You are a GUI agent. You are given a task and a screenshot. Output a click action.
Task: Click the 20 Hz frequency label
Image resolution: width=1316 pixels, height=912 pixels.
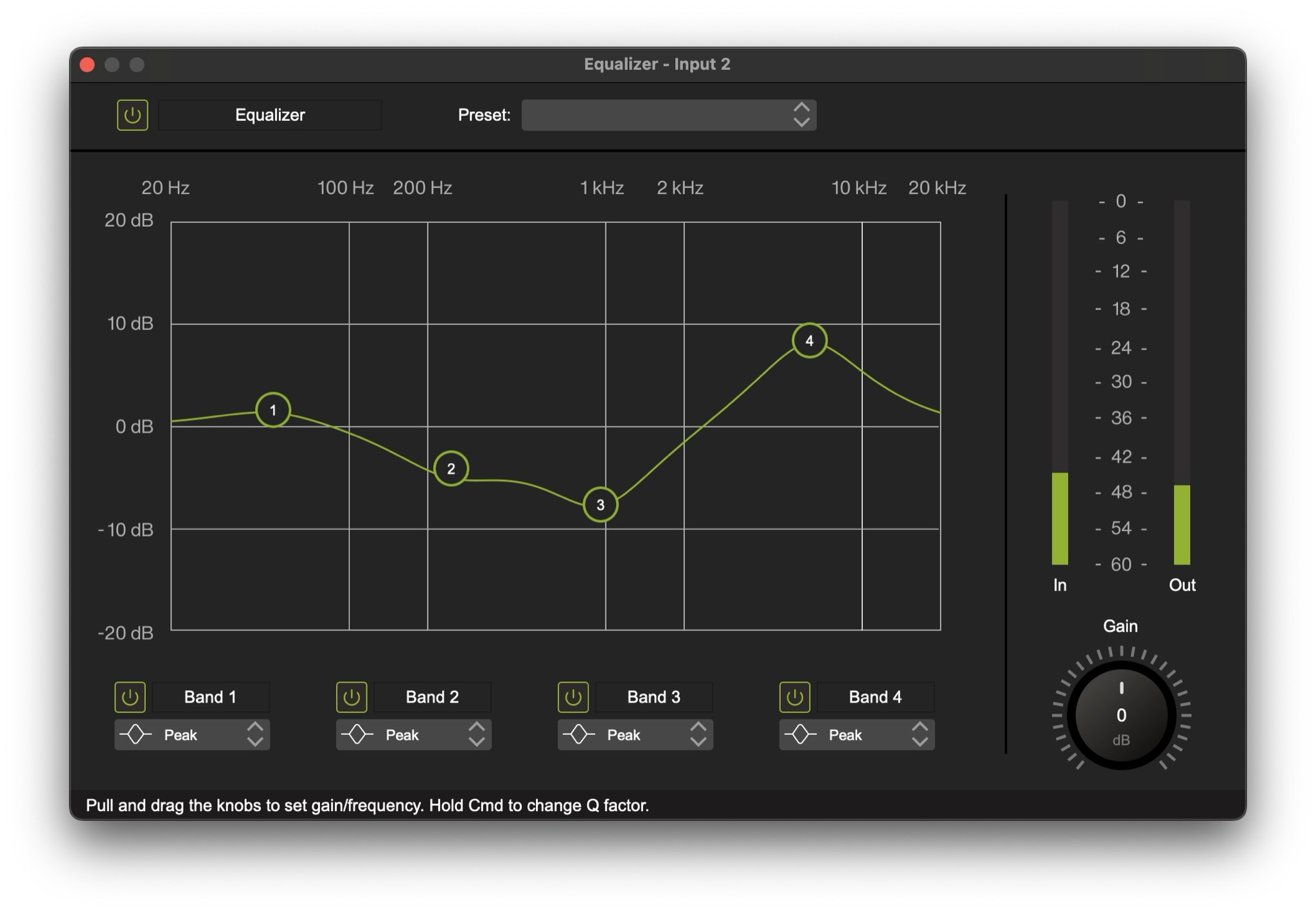click(165, 188)
